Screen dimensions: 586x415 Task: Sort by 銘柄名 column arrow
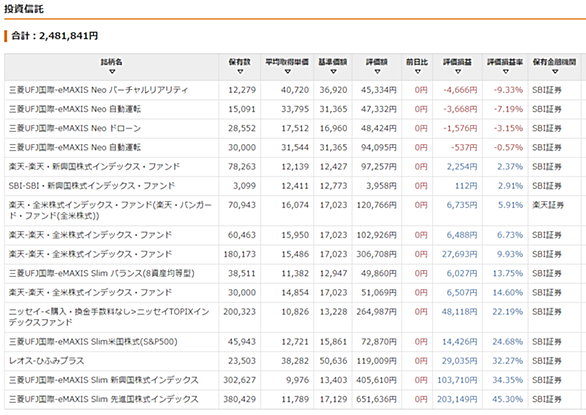[x=112, y=71]
